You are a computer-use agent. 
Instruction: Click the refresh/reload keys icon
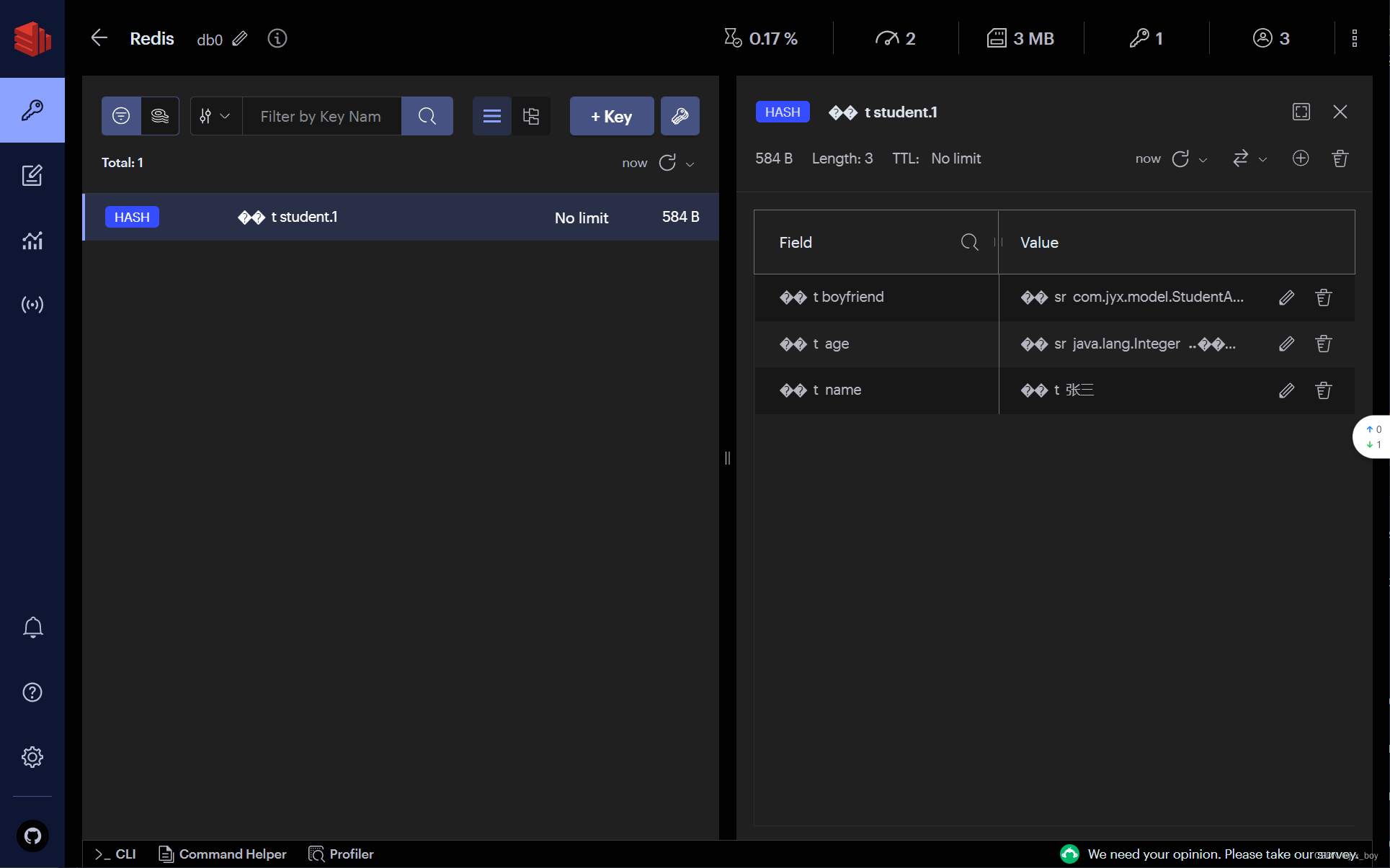[668, 163]
